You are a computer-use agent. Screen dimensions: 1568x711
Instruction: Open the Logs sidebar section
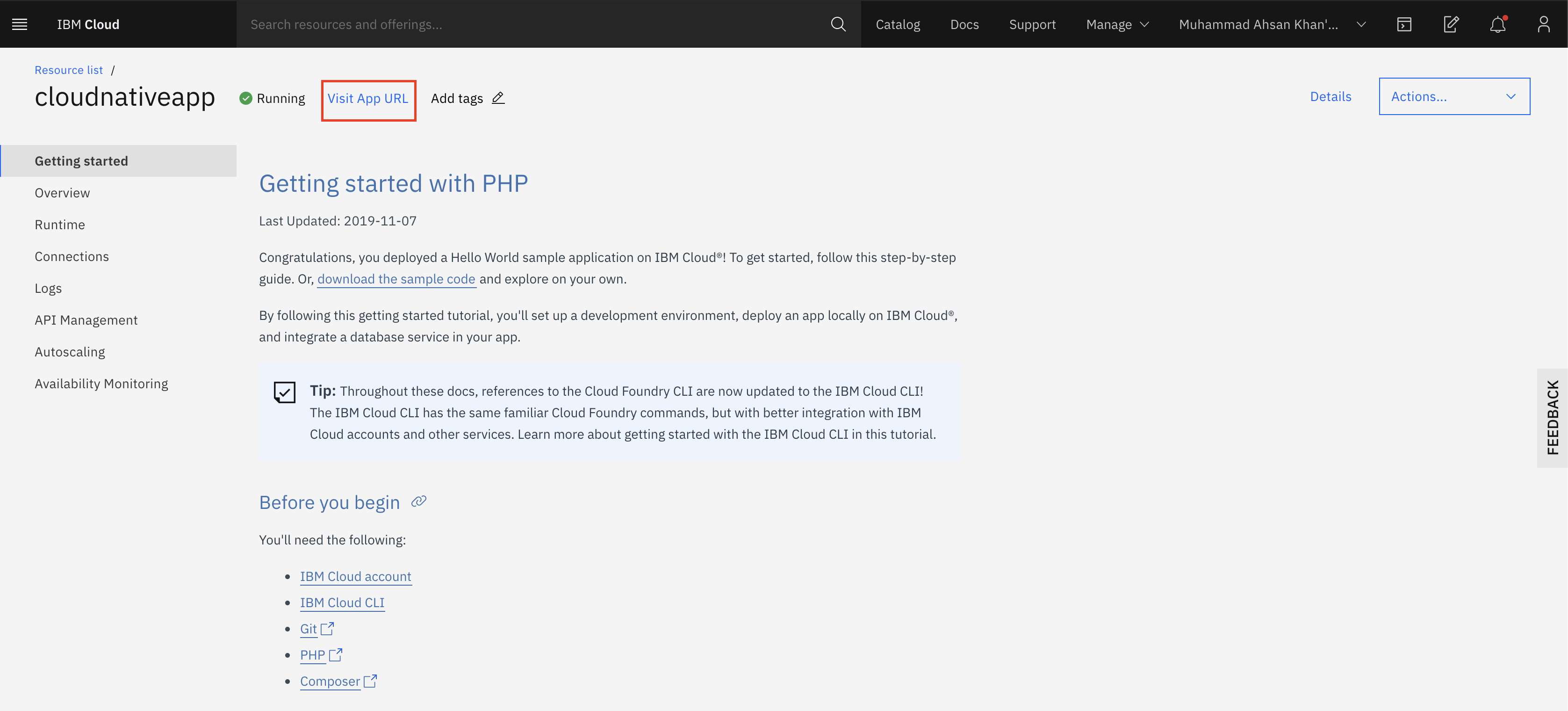point(48,288)
